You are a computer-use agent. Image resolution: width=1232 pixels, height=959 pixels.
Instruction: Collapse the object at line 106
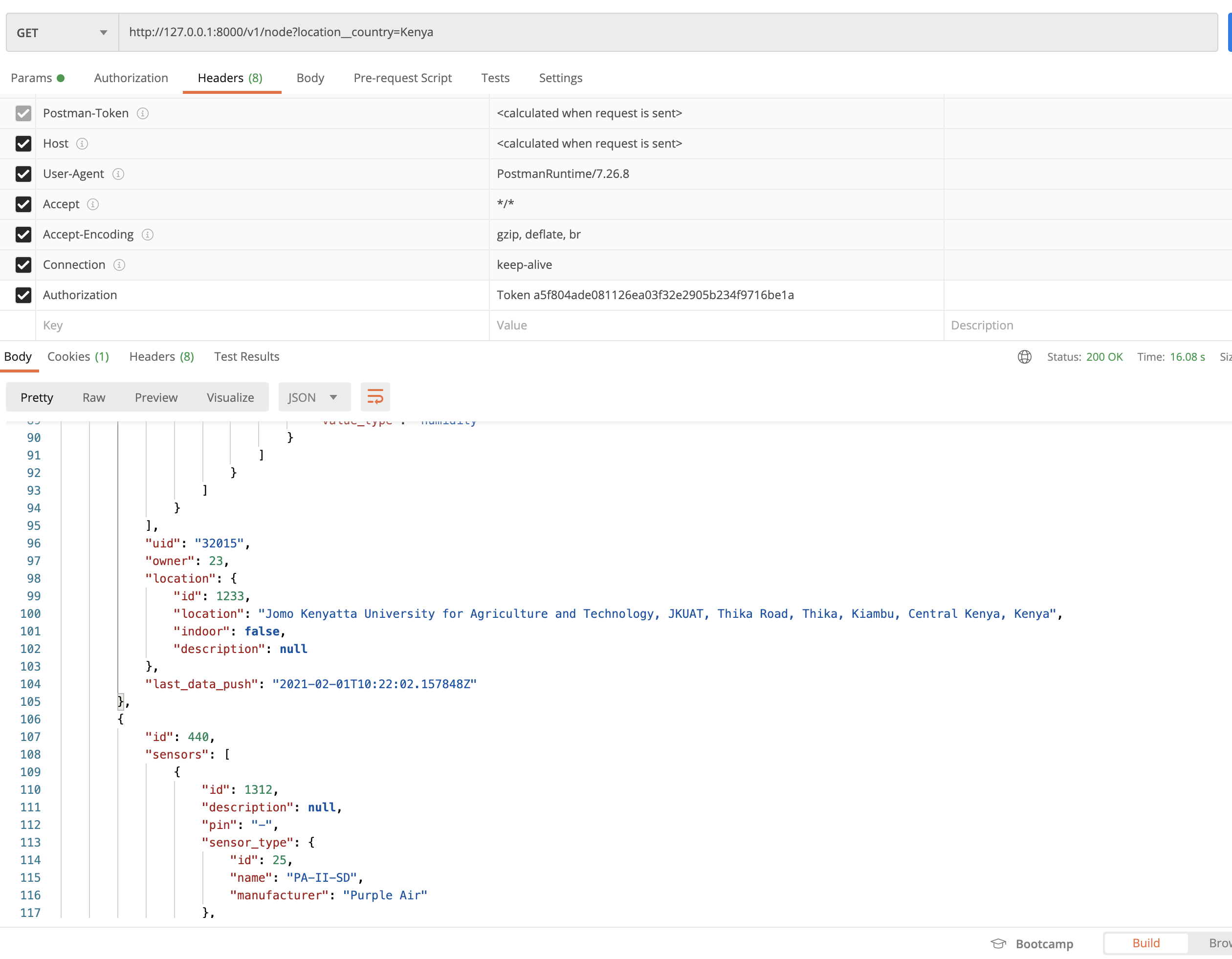click(51, 719)
